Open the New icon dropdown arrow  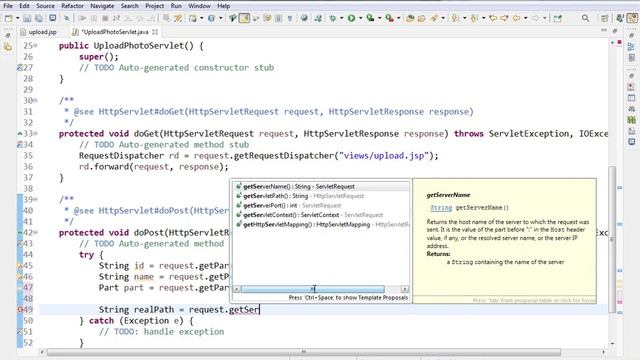[x=17, y=18]
